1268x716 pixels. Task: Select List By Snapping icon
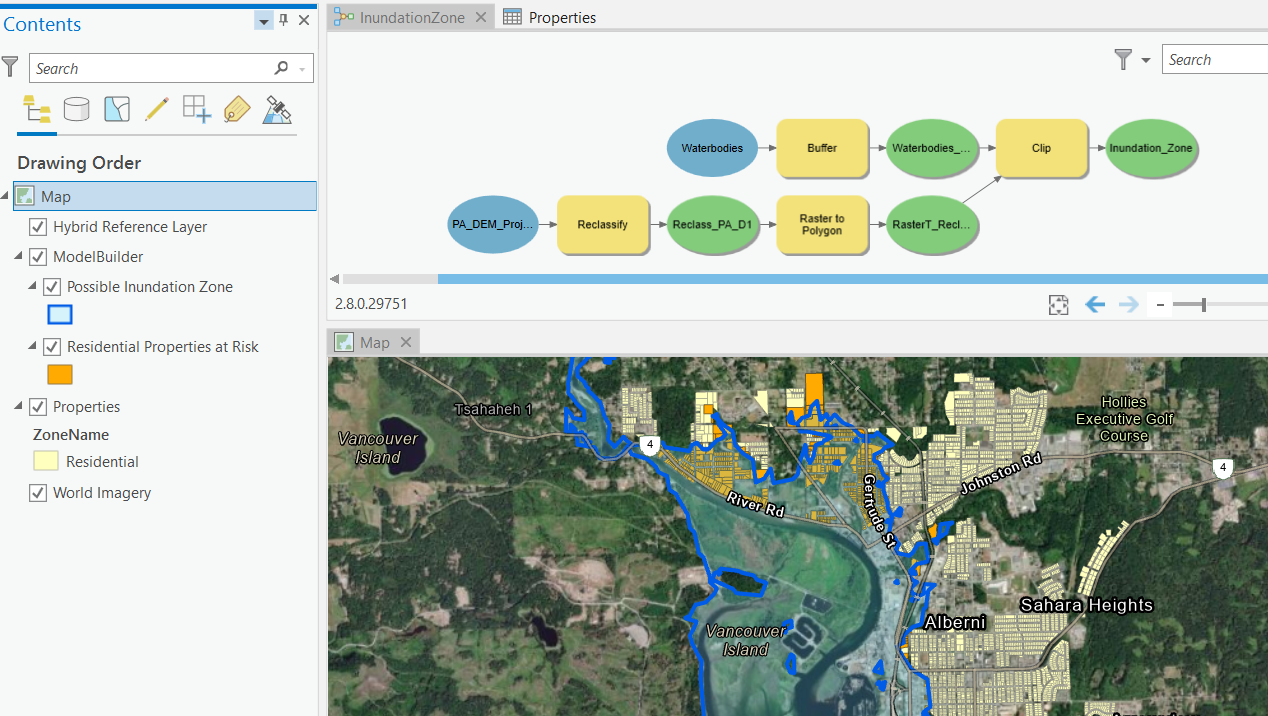[x=197, y=109]
